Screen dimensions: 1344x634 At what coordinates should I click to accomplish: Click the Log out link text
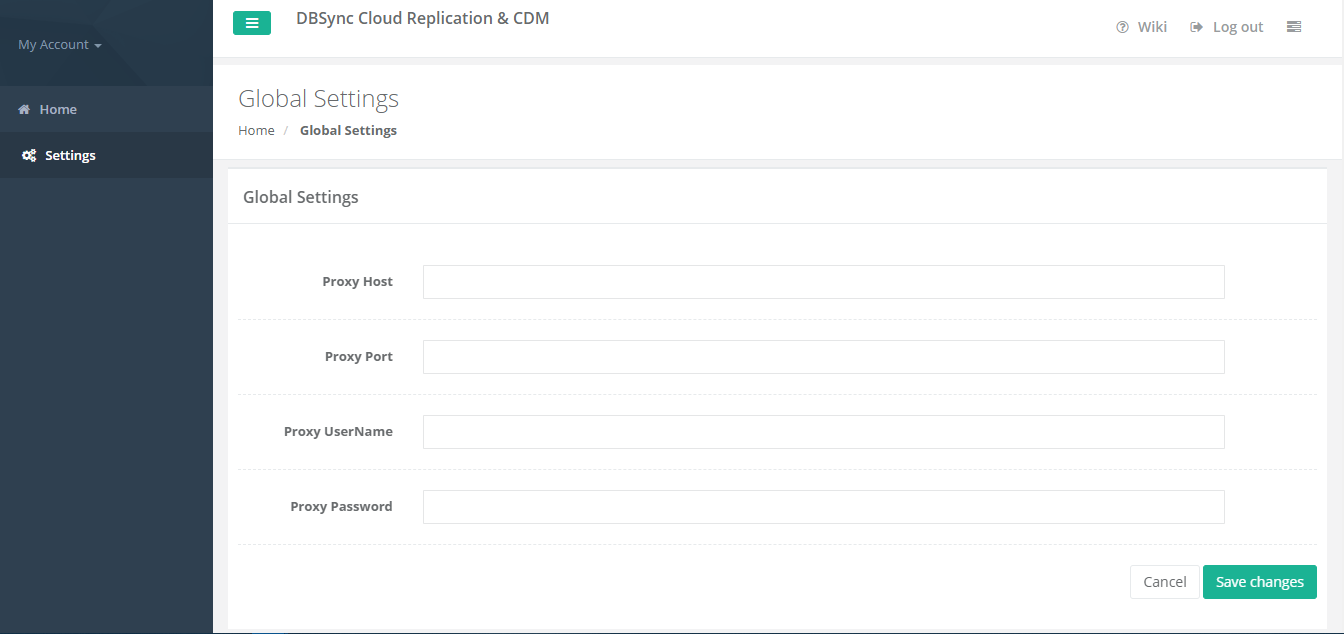(1238, 27)
